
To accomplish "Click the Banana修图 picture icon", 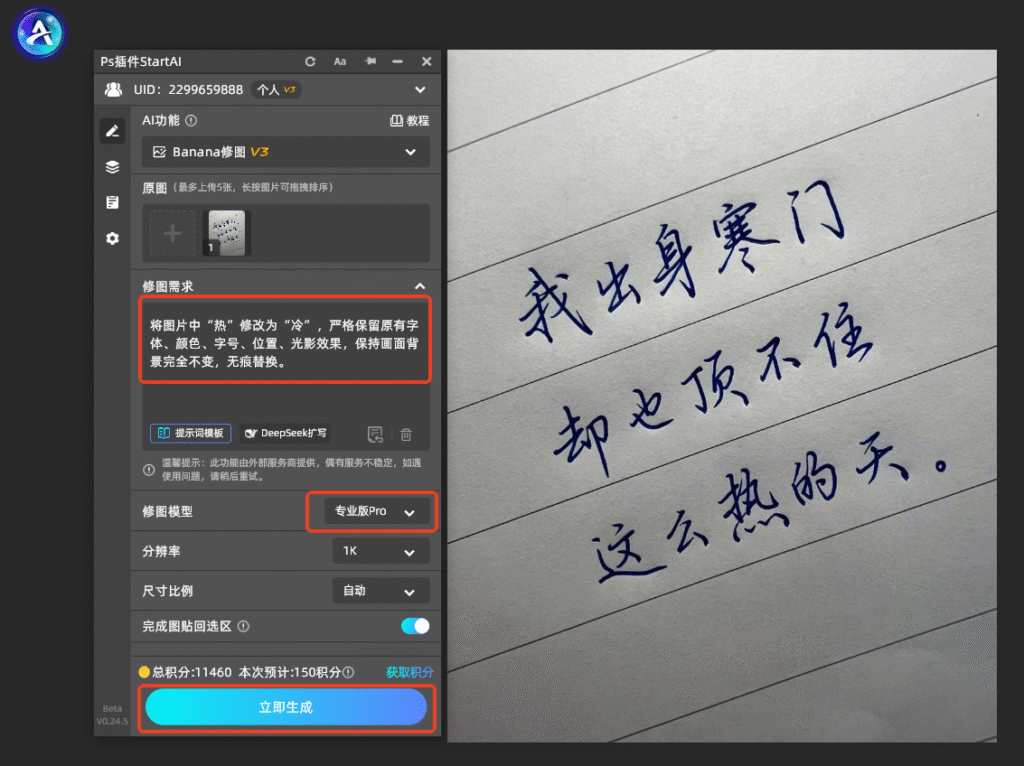I will click(x=159, y=152).
